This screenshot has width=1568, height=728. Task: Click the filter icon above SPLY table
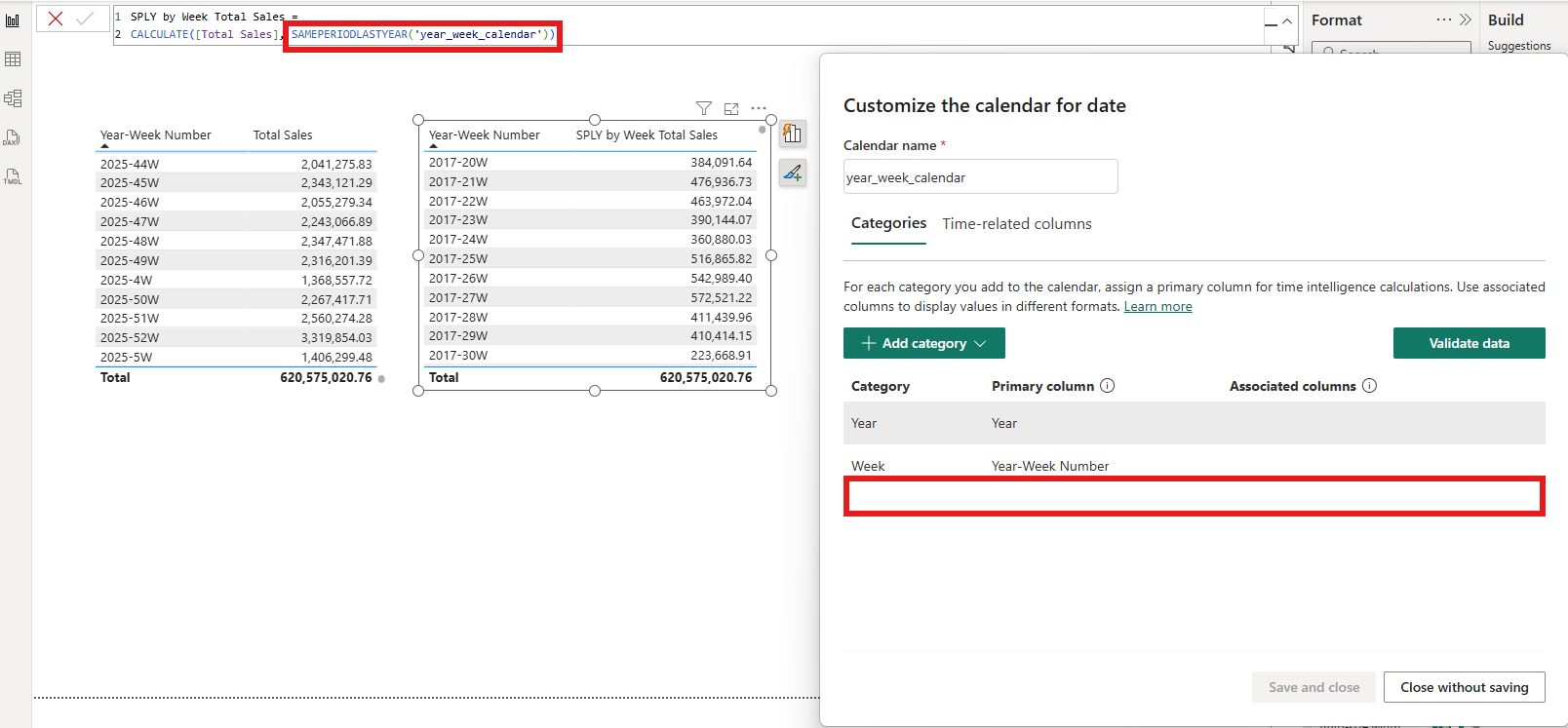[x=704, y=108]
